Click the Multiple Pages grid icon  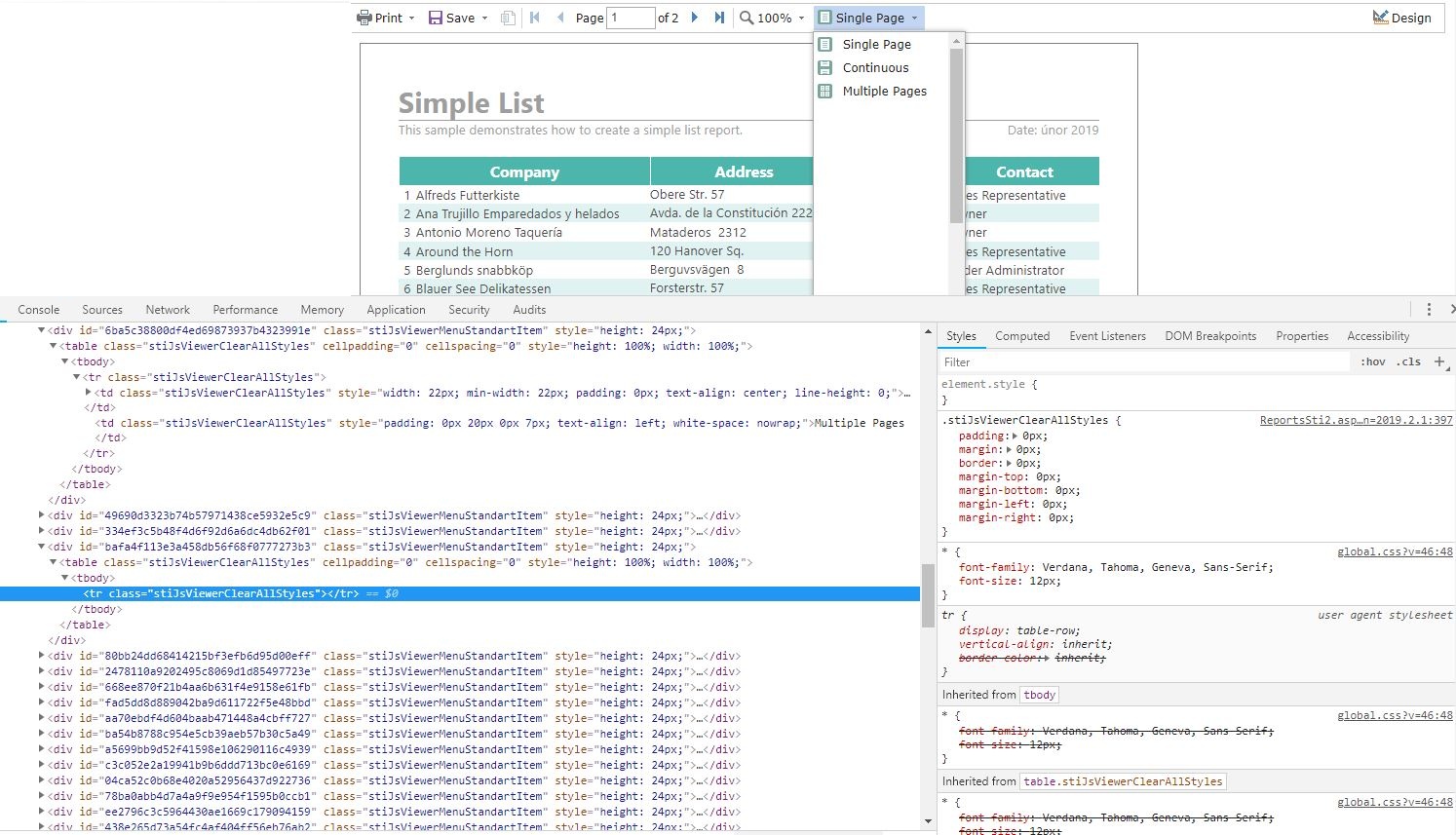(825, 91)
